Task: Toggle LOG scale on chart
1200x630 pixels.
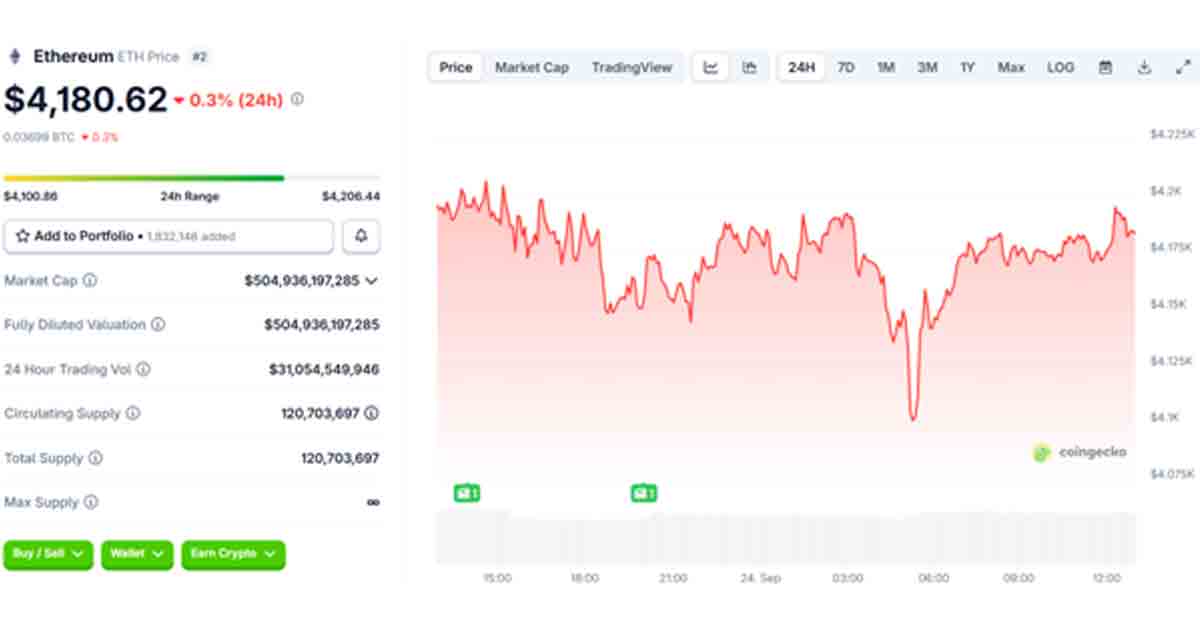Action: [x=1060, y=67]
